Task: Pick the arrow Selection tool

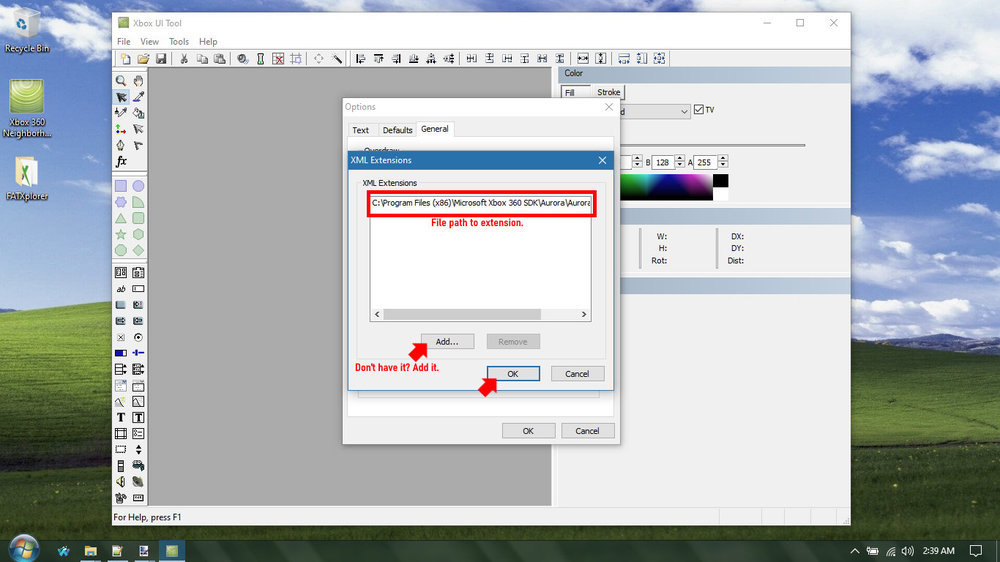Action: pos(121,97)
